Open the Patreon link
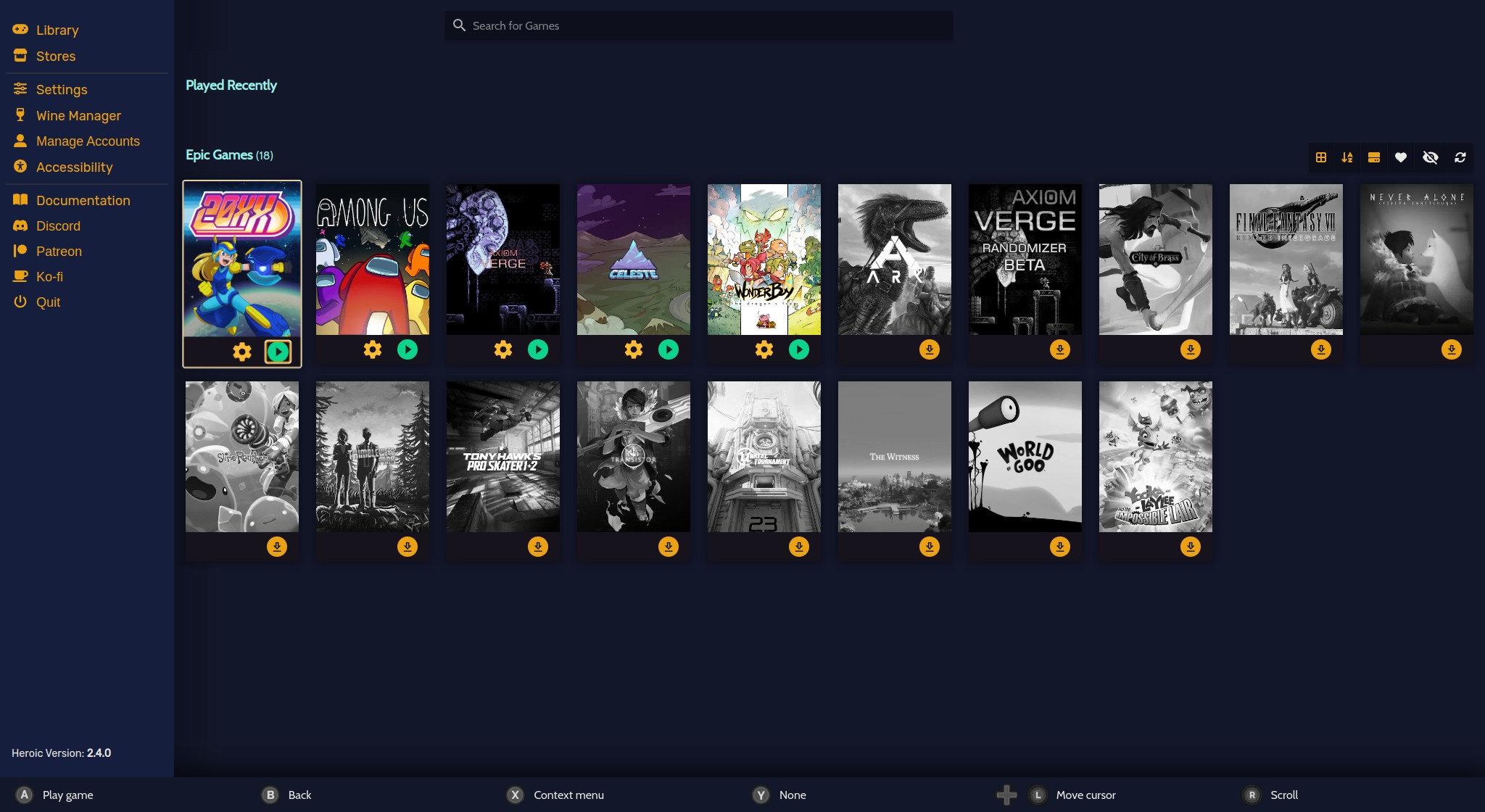The width and height of the screenshot is (1485, 812). pos(47,251)
